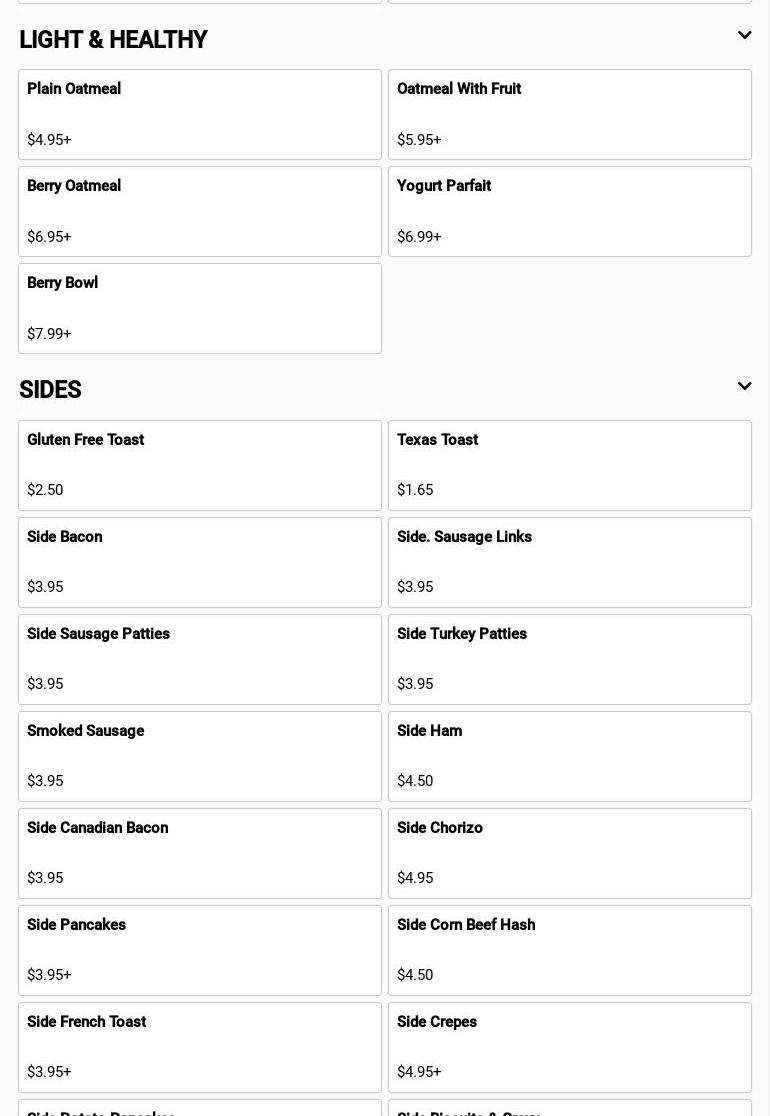The height and width of the screenshot is (1116, 770).
Task: Choose Oatmeal With Fruit item
Action: (x=569, y=114)
